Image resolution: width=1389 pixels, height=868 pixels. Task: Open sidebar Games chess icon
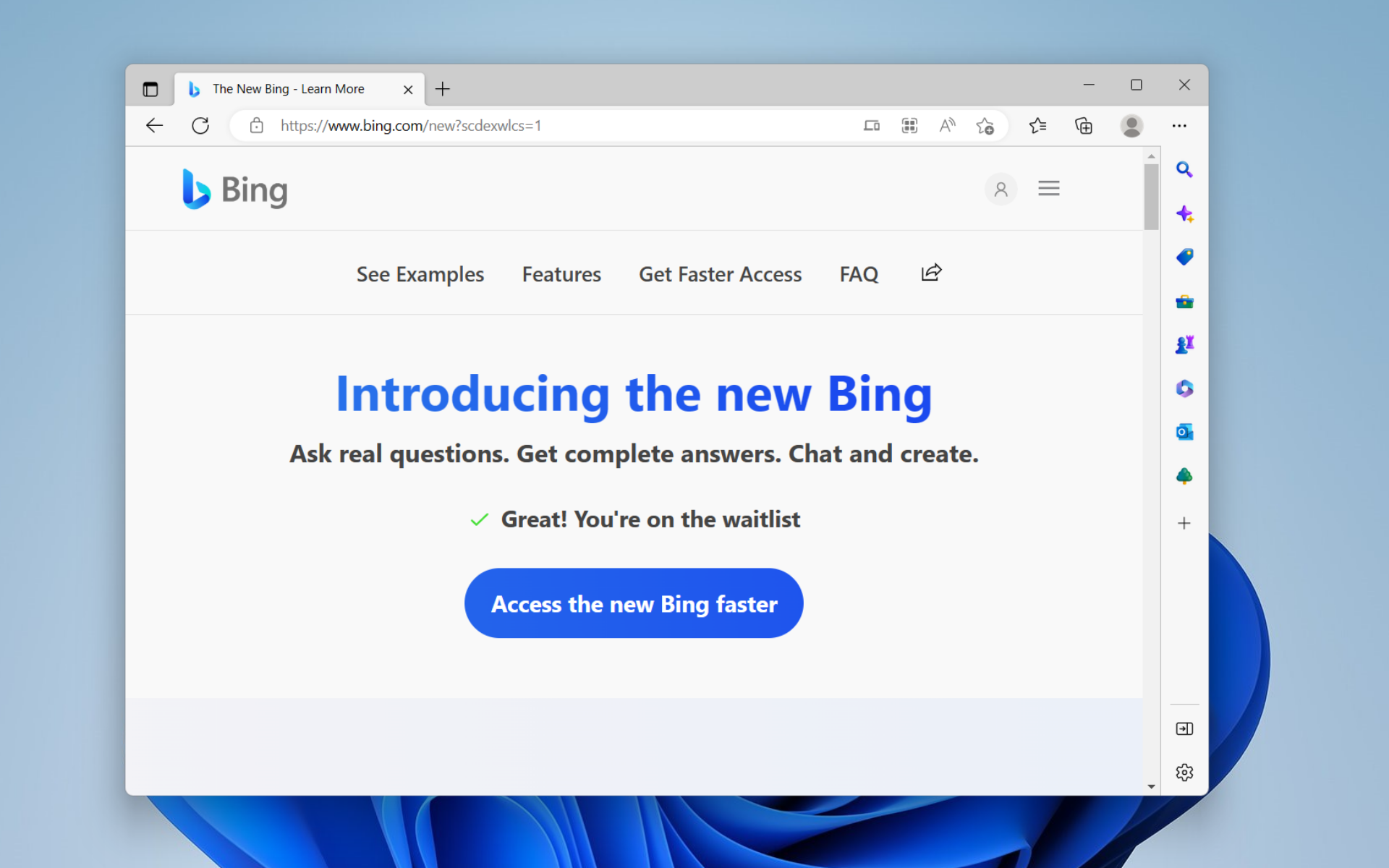[x=1184, y=345]
